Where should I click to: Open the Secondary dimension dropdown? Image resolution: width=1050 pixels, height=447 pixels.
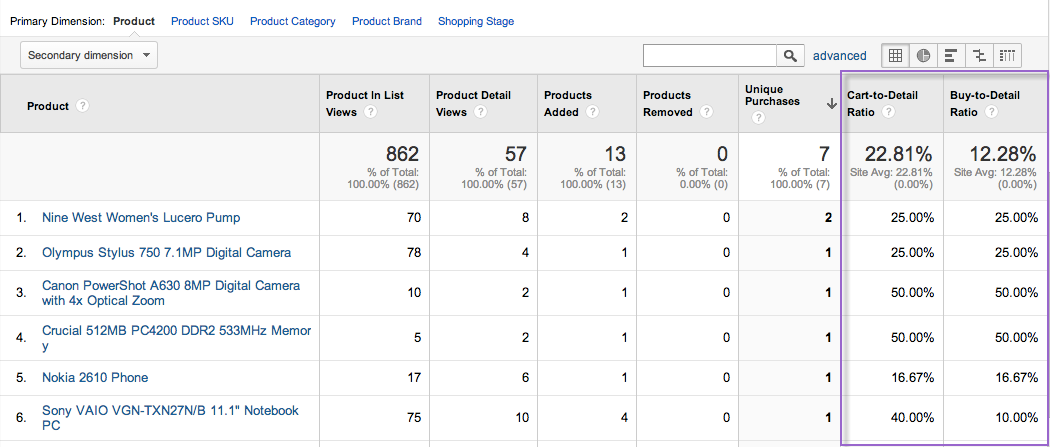click(89, 55)
